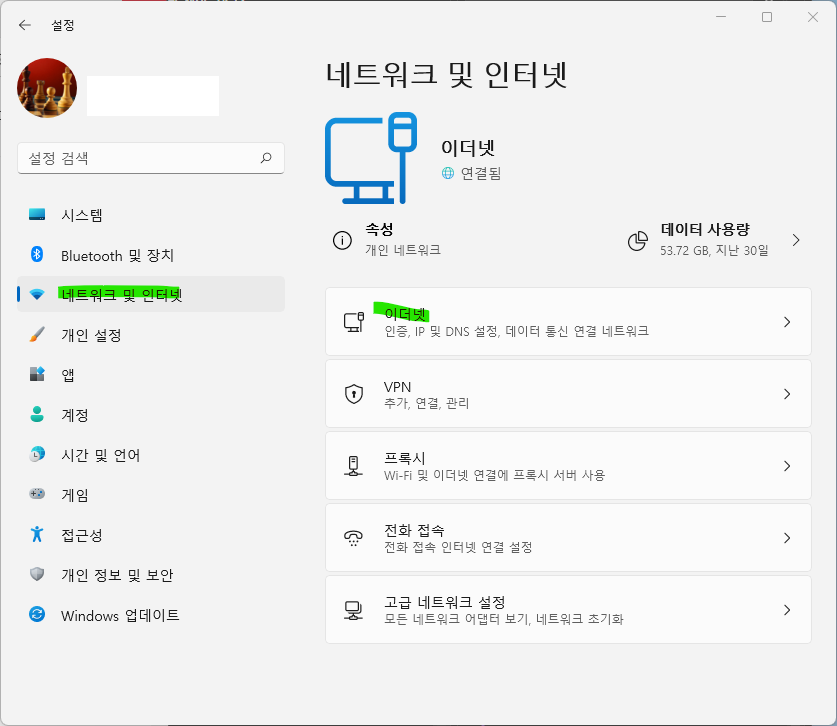Viewport: 837px width, 726px height.
Task: Click the info icon beside 속성
Action: pos(342,240)
